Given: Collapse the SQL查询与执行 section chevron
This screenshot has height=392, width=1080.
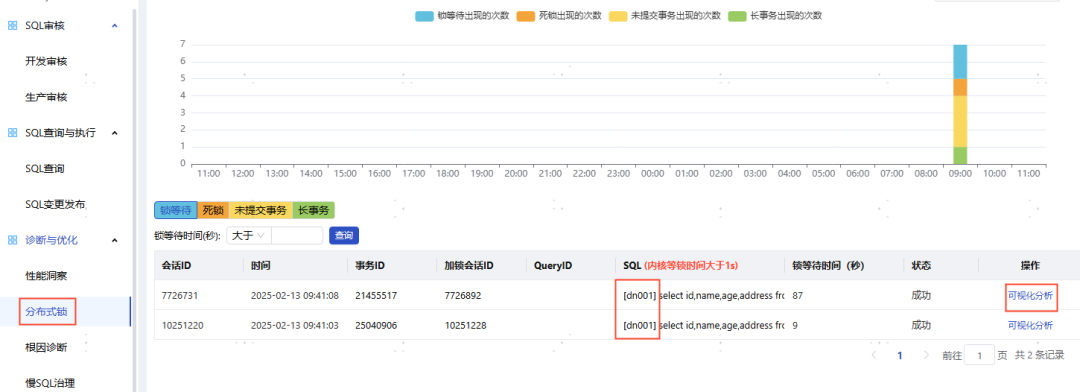Looking at the screenshot, I should tap(114, 133).
